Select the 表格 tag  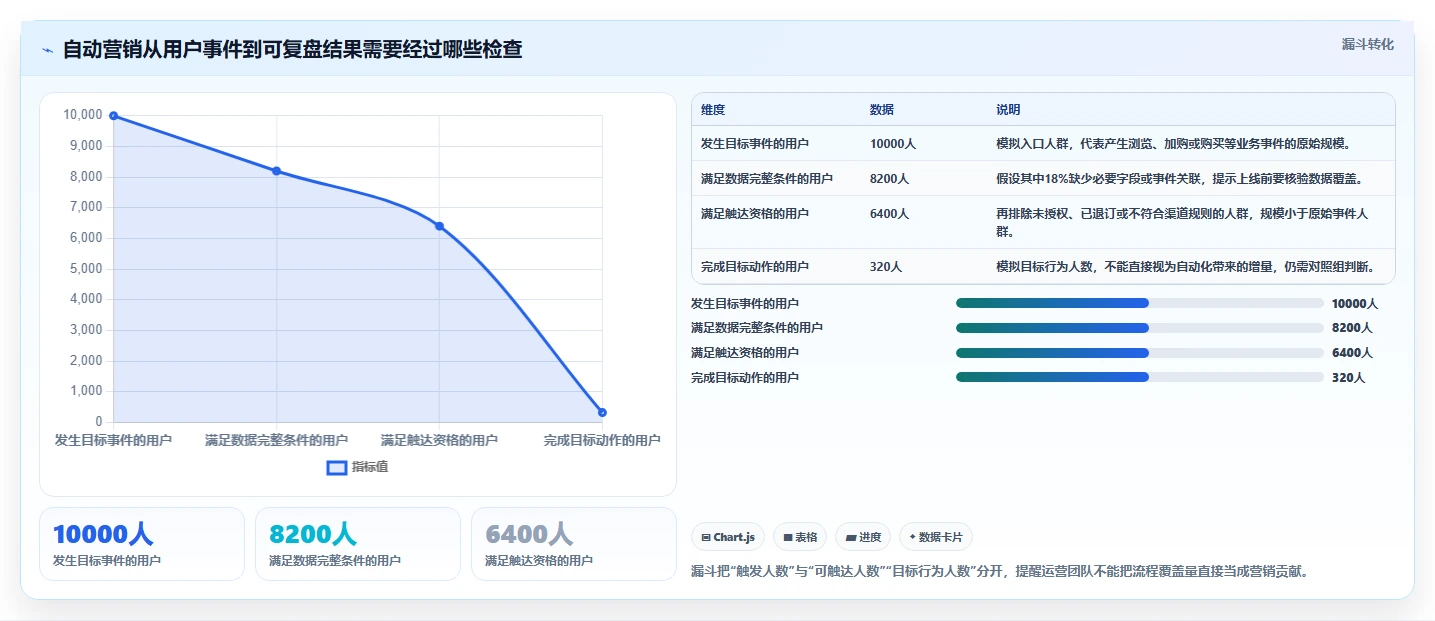click(800, 537)
